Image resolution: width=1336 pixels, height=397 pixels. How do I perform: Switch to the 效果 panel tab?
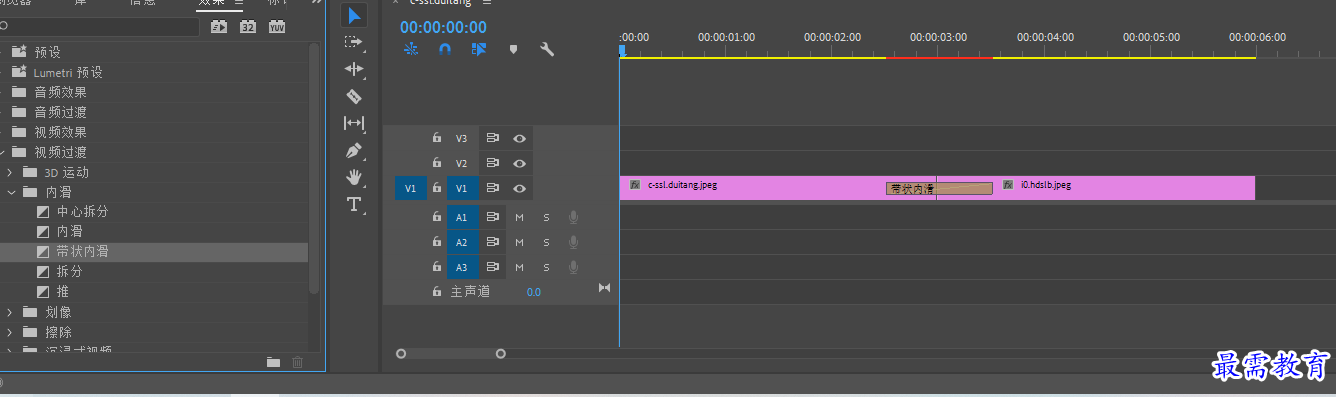tap(211, 3)
